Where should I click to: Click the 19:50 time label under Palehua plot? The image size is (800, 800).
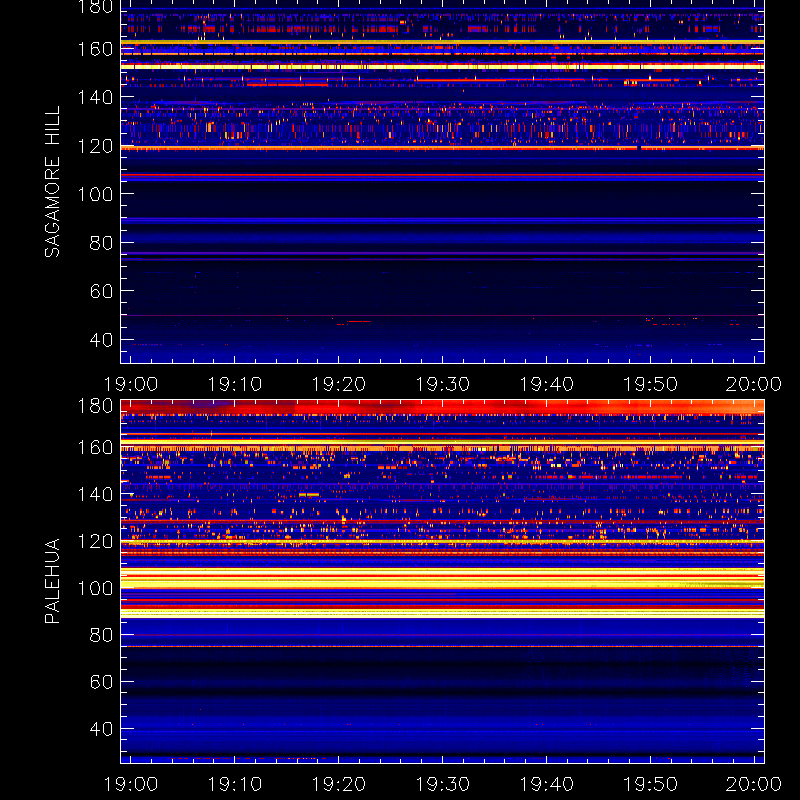tap(651, 784)
